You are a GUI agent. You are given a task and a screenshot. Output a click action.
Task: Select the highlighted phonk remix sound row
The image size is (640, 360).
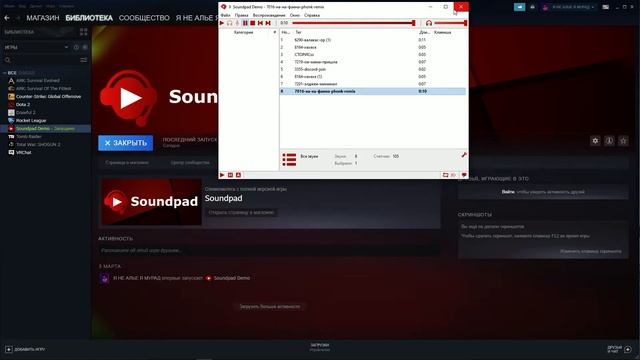[x=373, y=91]
